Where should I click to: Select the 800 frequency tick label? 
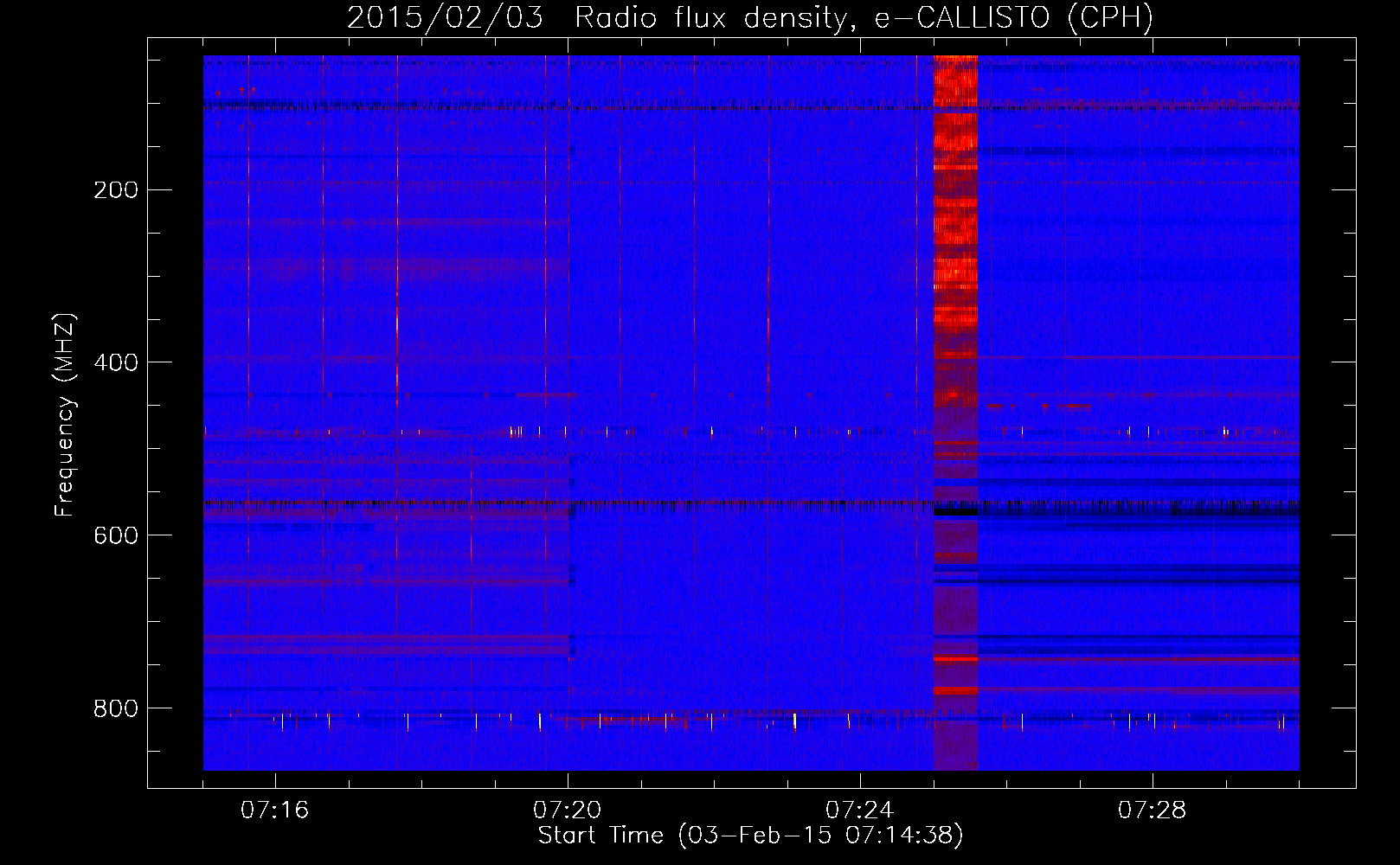click(116, 708)
